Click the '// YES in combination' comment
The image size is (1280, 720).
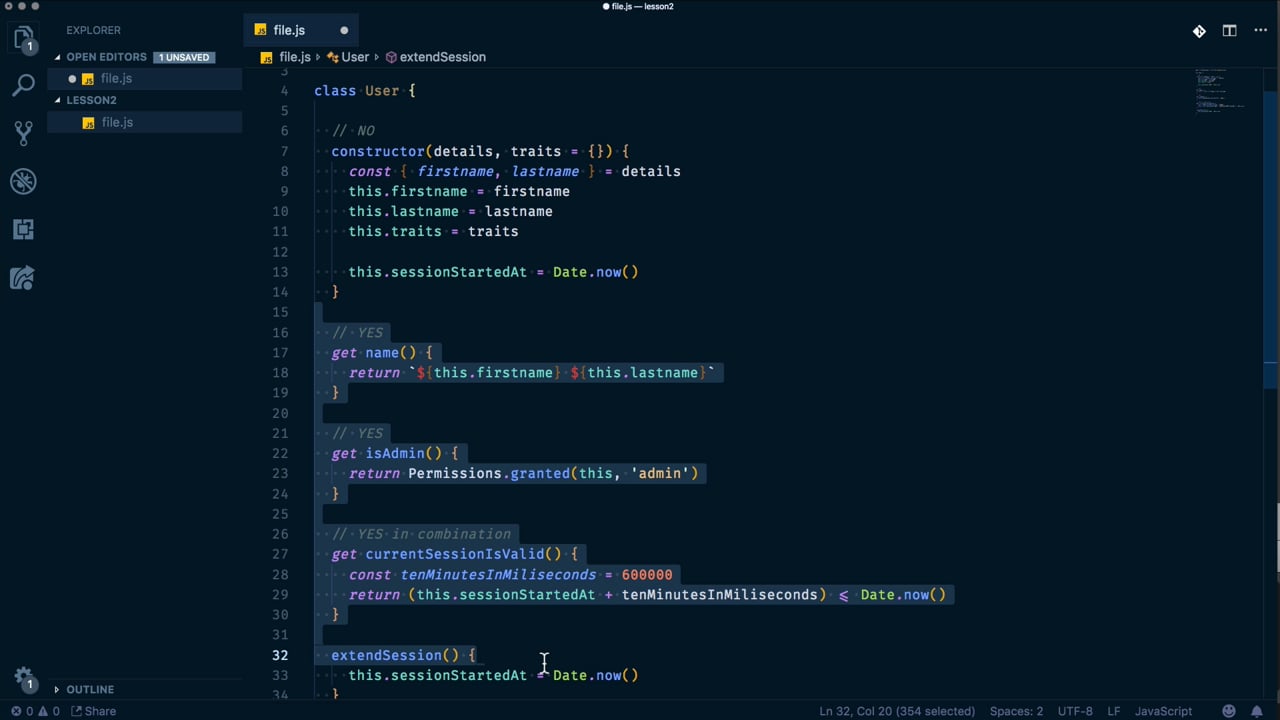pyautogui.click(x=421, y=534)
